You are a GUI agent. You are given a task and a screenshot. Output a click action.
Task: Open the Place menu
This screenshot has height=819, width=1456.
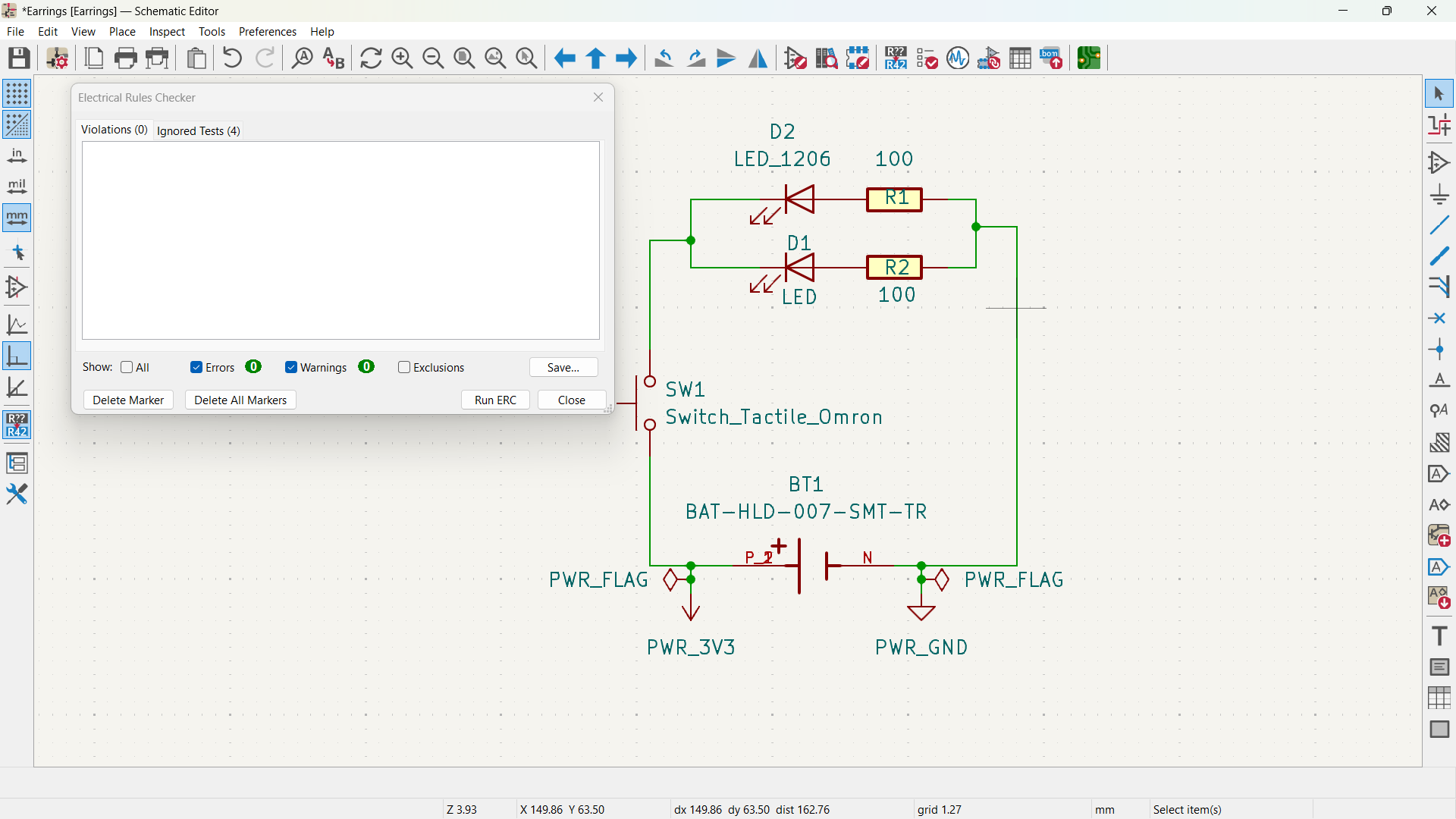point(122,32)
